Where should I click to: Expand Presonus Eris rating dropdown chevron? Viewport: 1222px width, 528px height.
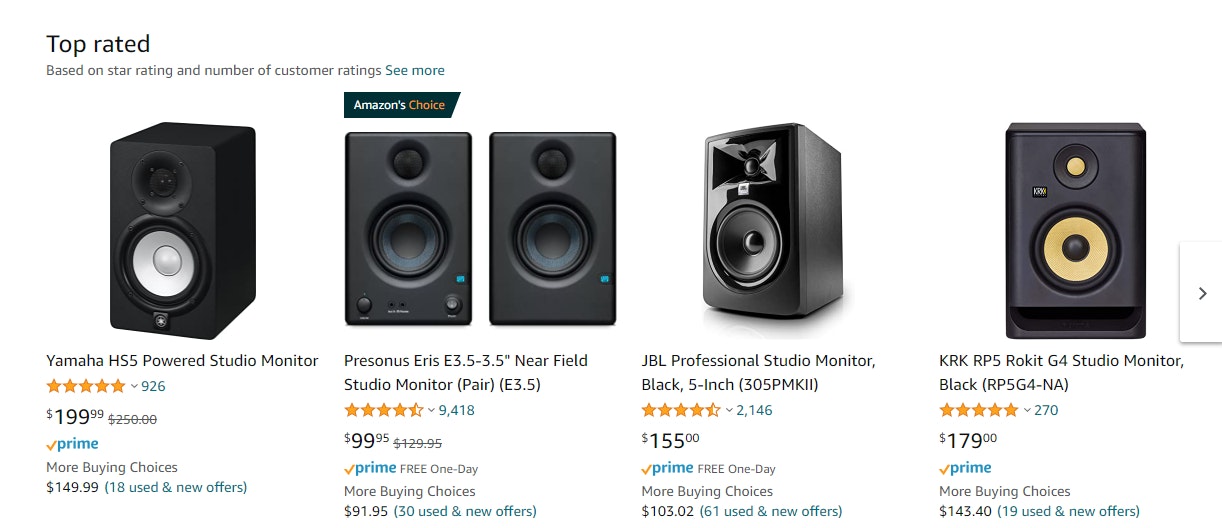[432, 410]
